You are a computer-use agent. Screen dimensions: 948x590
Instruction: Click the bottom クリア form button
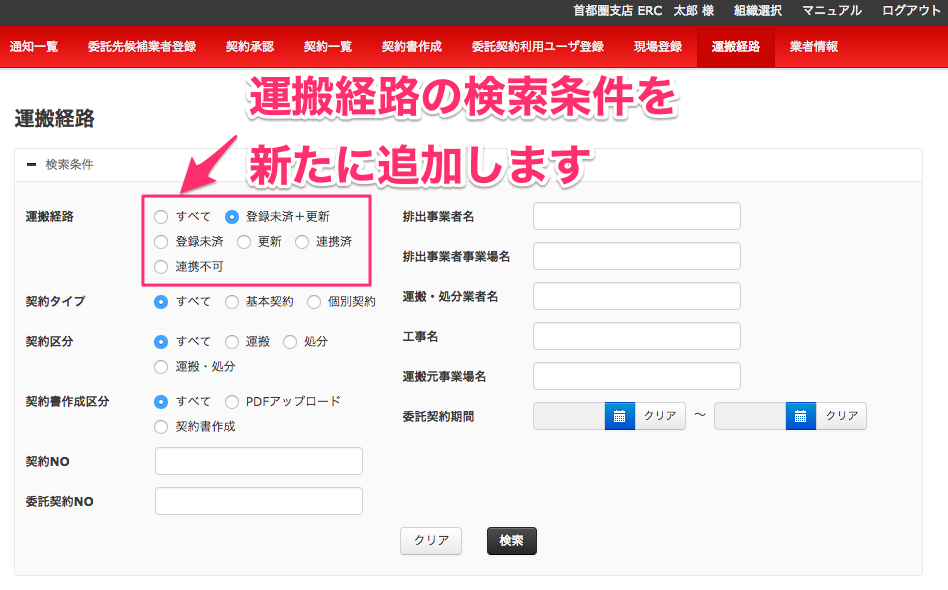(x=431, y=541)
